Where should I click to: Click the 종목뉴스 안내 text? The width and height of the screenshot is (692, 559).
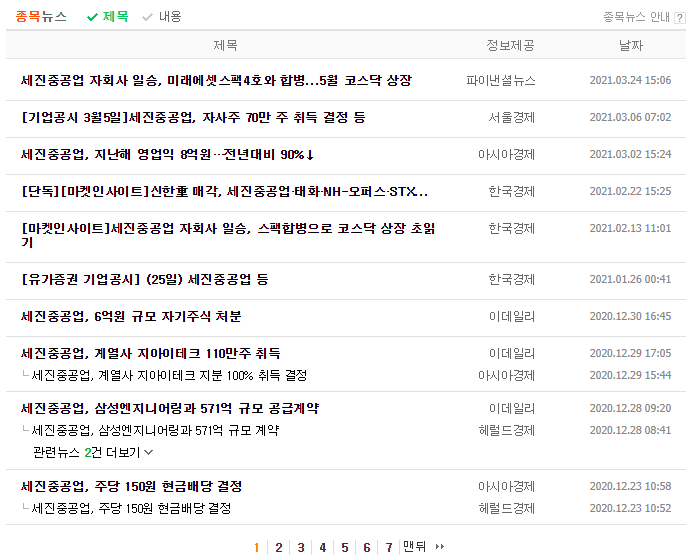click(636, 17)
